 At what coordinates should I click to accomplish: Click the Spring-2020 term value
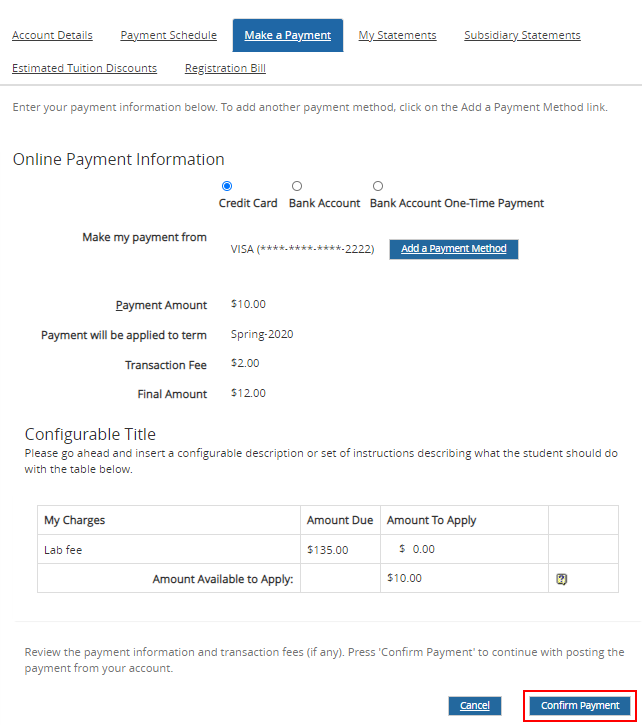click(262, 335)
